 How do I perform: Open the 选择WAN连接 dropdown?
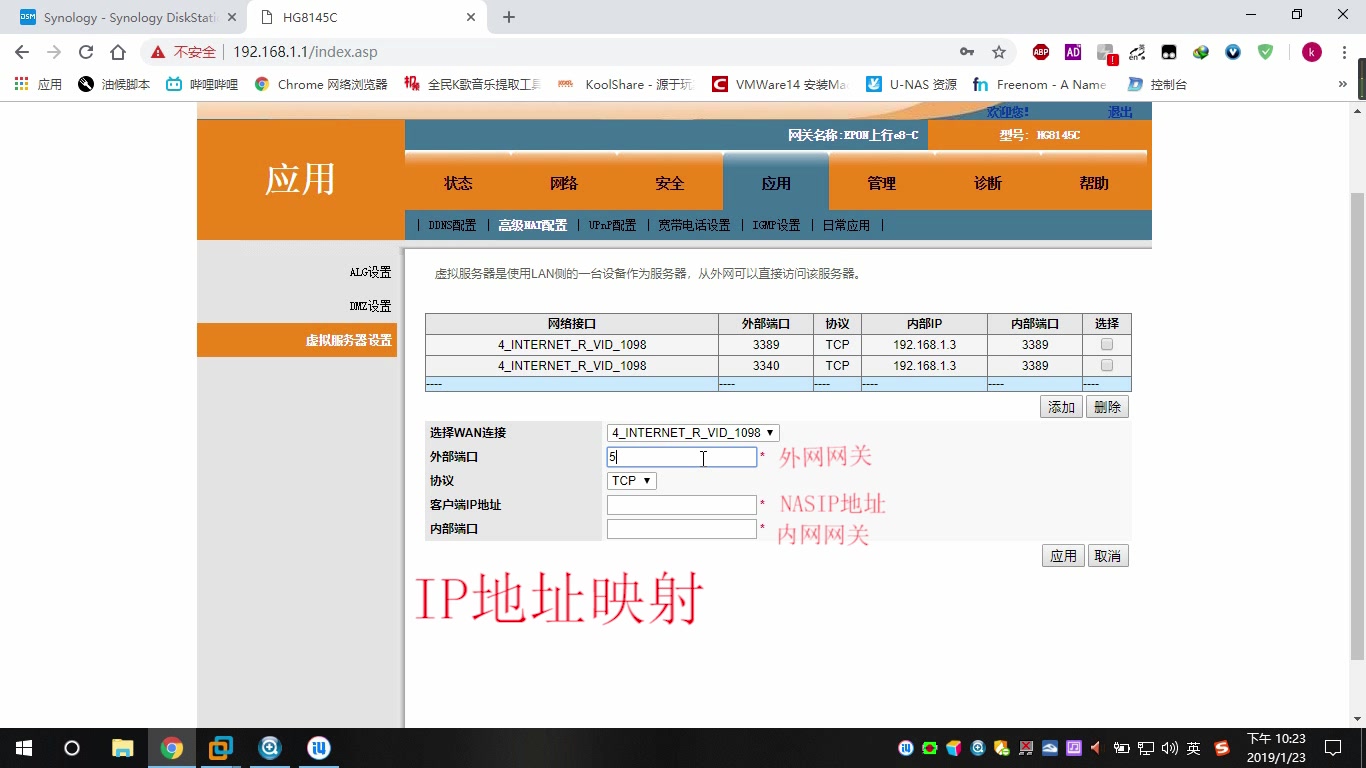coord(692,432)
